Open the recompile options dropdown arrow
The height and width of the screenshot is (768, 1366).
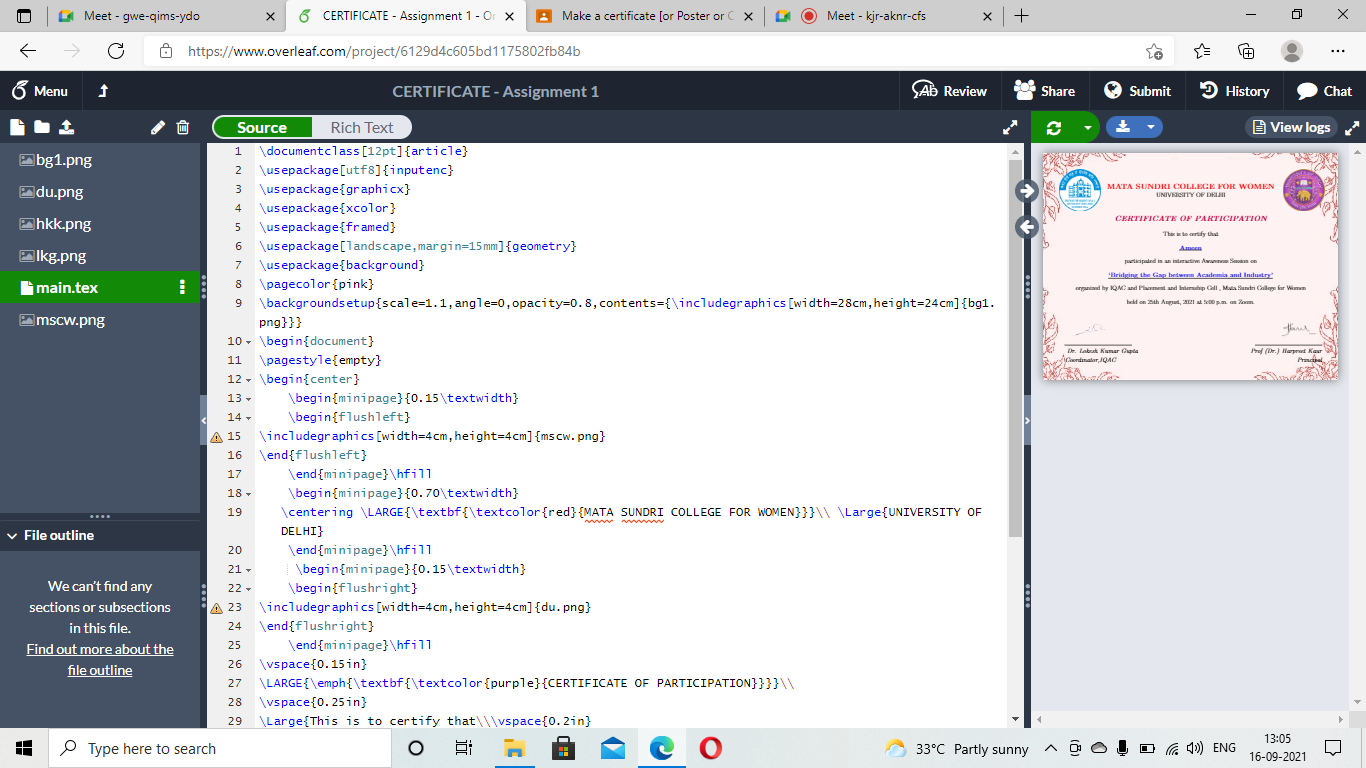pos(1087,127)
